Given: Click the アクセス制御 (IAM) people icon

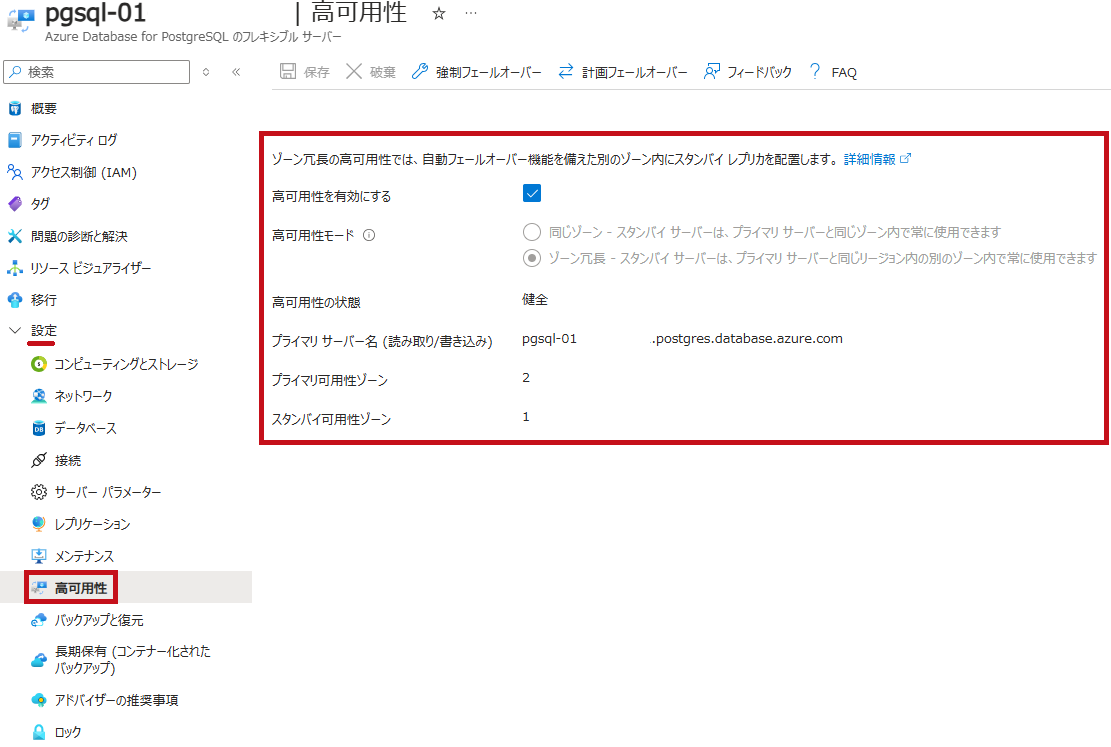Looking at the screenshot, I should 15,172.
